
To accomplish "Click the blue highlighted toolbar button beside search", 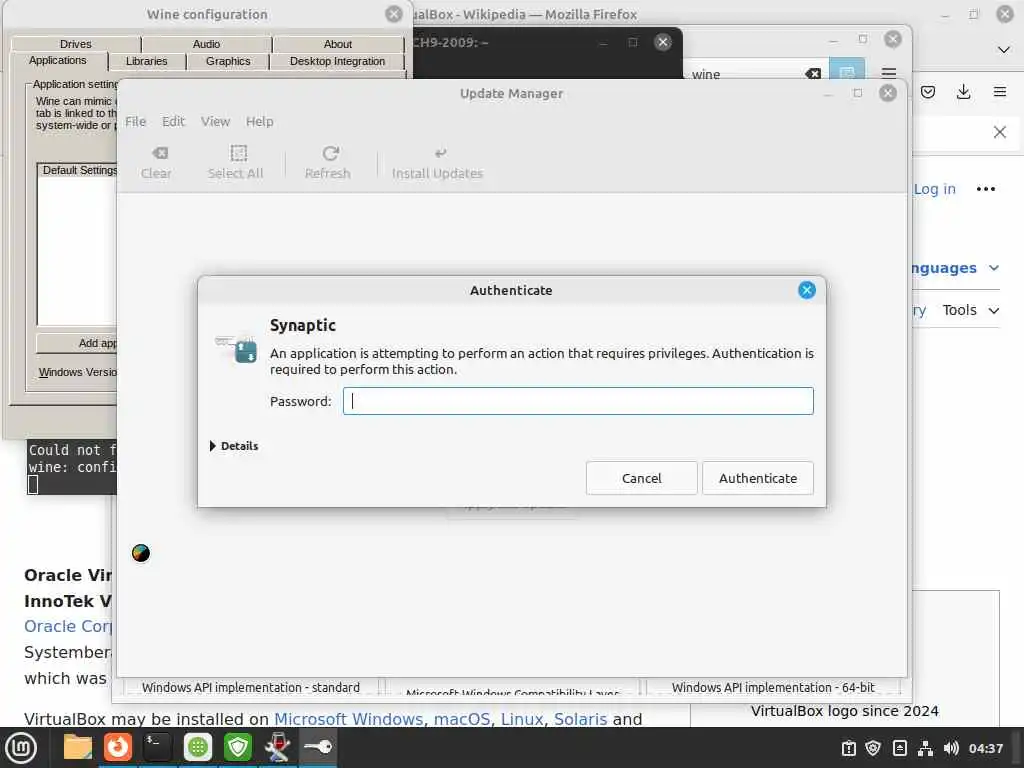I will 847,69.
